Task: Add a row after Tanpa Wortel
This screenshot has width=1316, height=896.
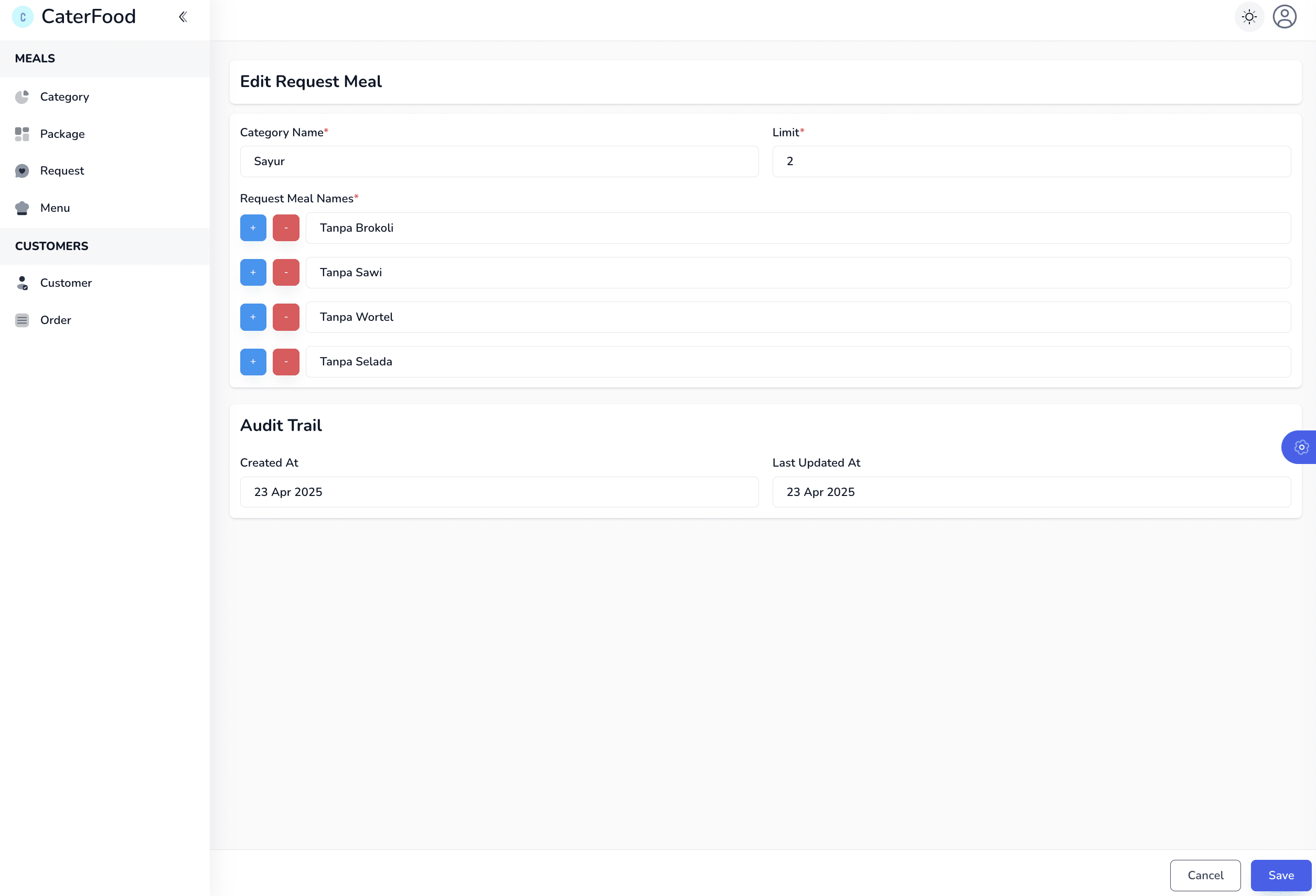Action: (x=253, y=318)
